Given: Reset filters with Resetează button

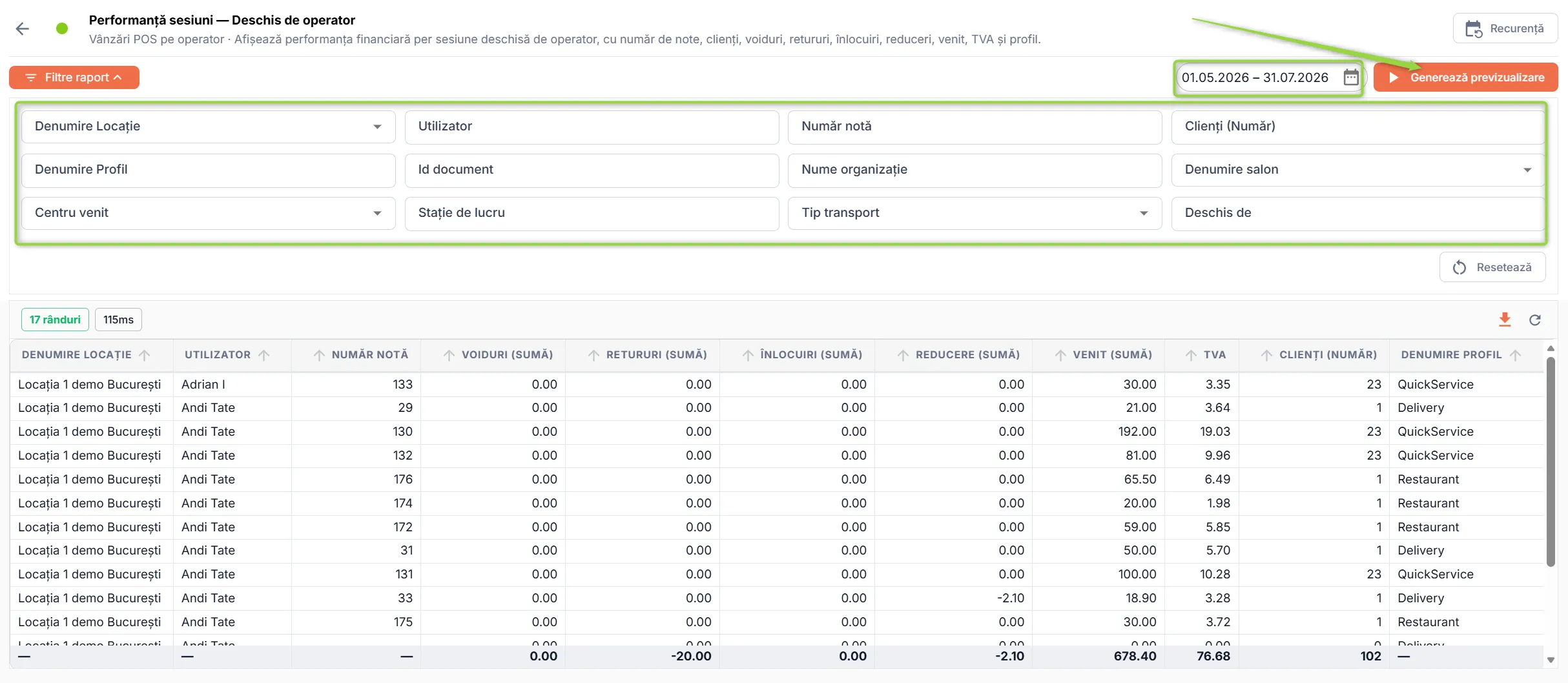Looking at the screenshot, I should 1492,267.
